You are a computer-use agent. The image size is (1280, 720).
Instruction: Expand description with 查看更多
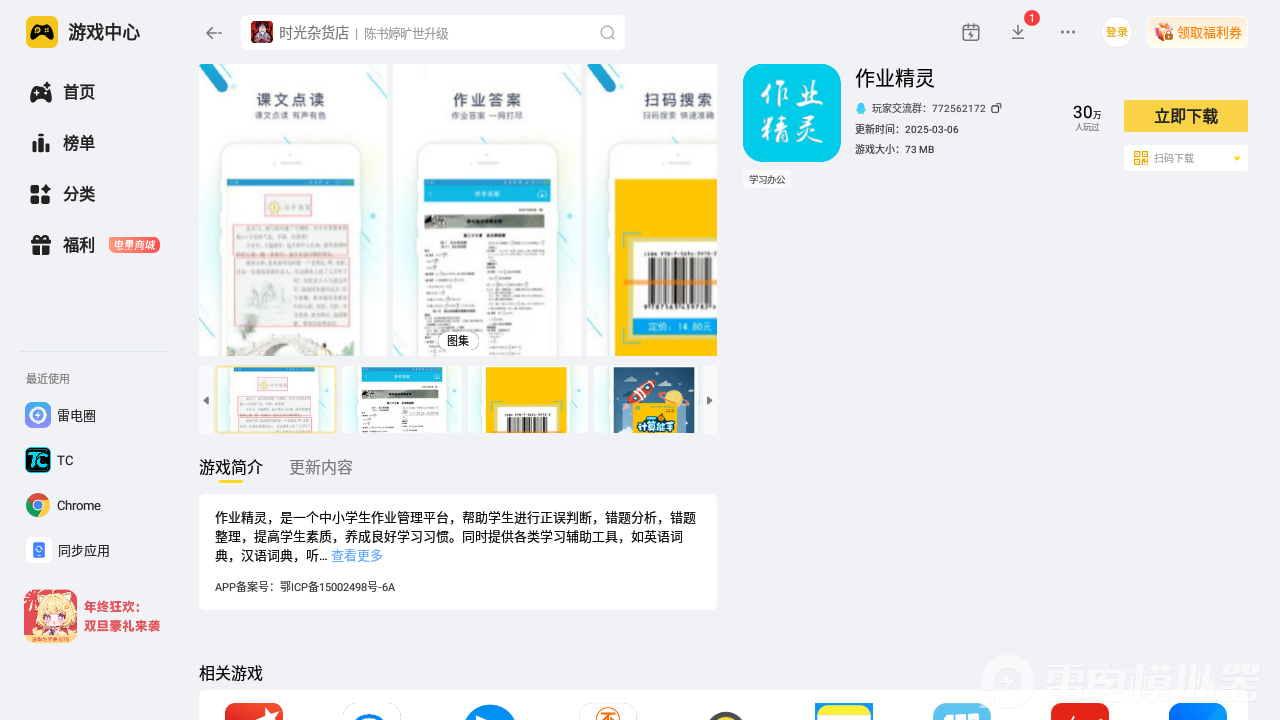click(x=357, y=556)
